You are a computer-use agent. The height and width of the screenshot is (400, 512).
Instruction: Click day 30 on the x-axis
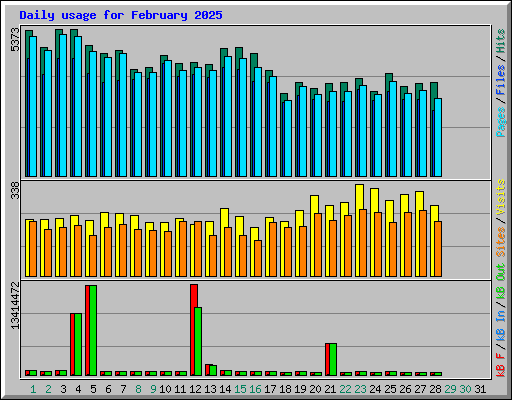click(465, 389)
